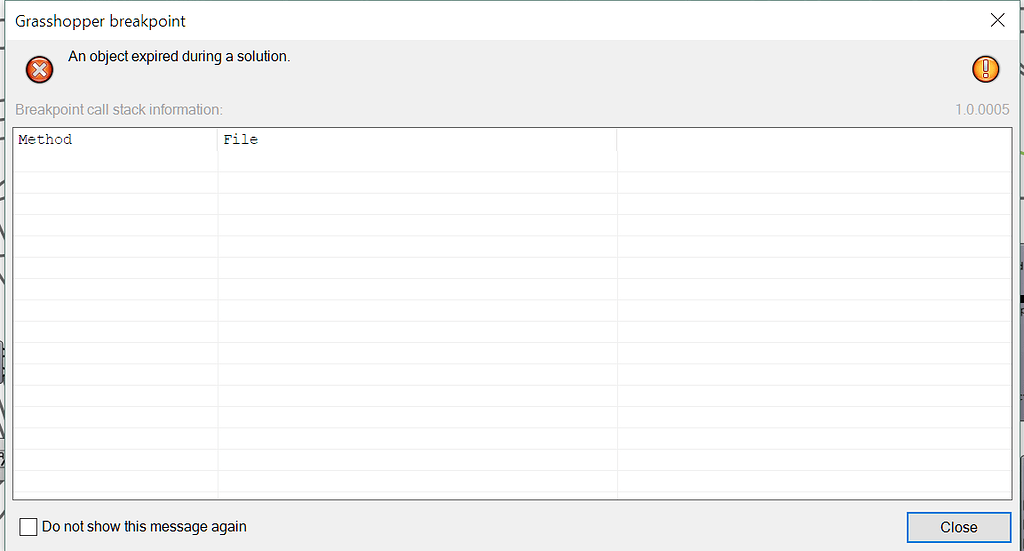Screen dimensions: 1024x551
Task: Dismiss dialog using title bar X
Action: pyautogui.click(x=997, y=20)
